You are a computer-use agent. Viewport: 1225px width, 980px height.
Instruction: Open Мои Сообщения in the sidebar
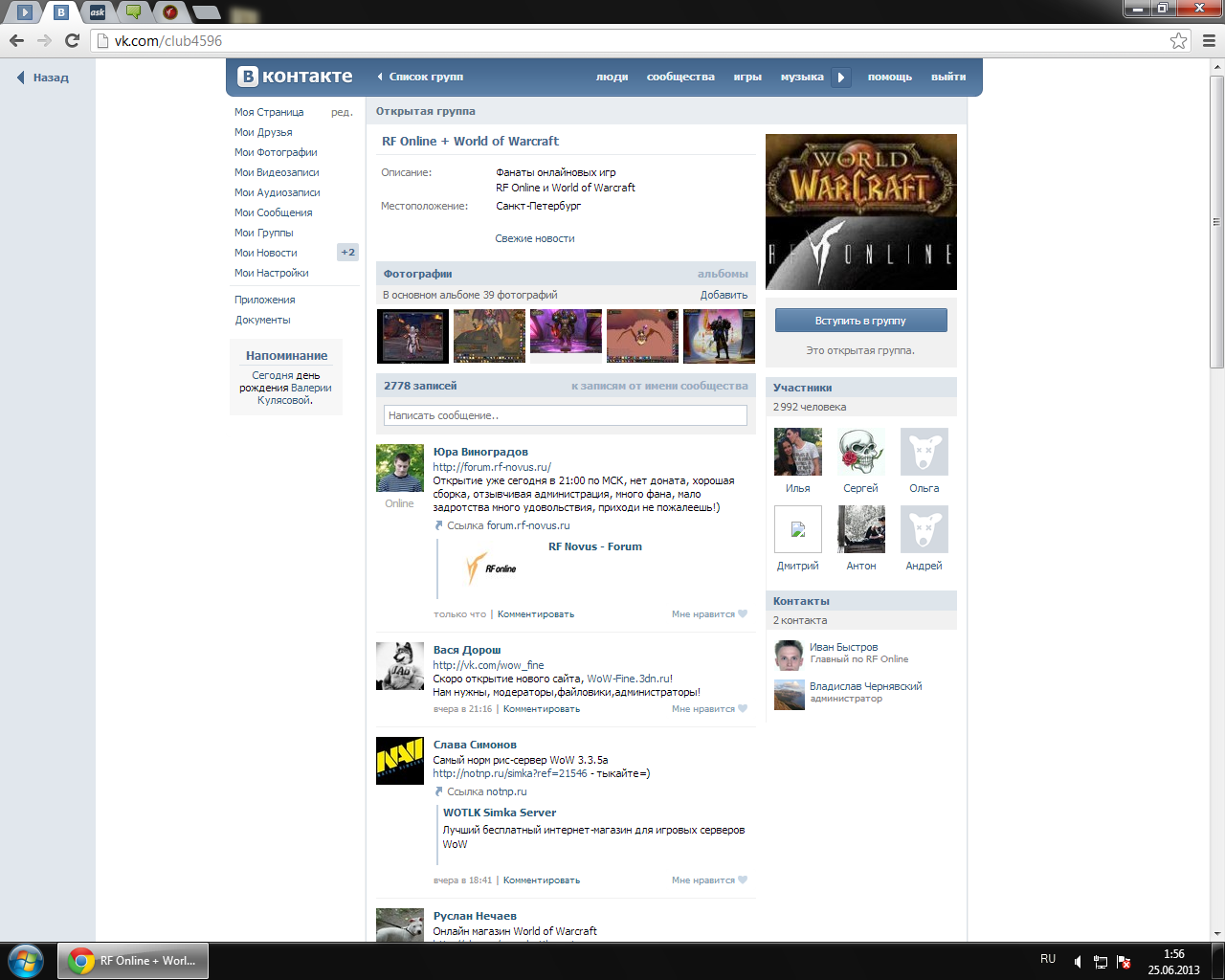pos(274,212)
